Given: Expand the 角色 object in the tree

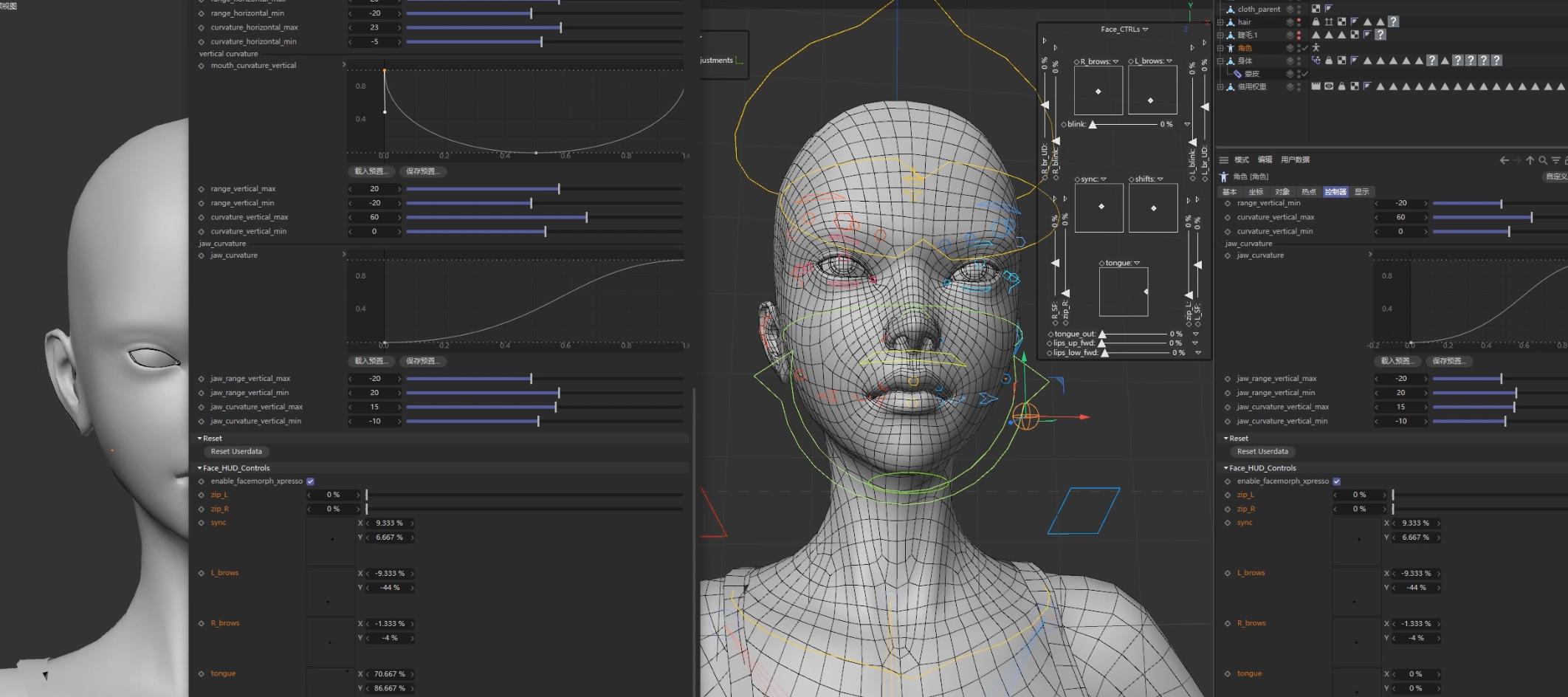Looking at the screenshot, I should click(x=1220, y=48).
